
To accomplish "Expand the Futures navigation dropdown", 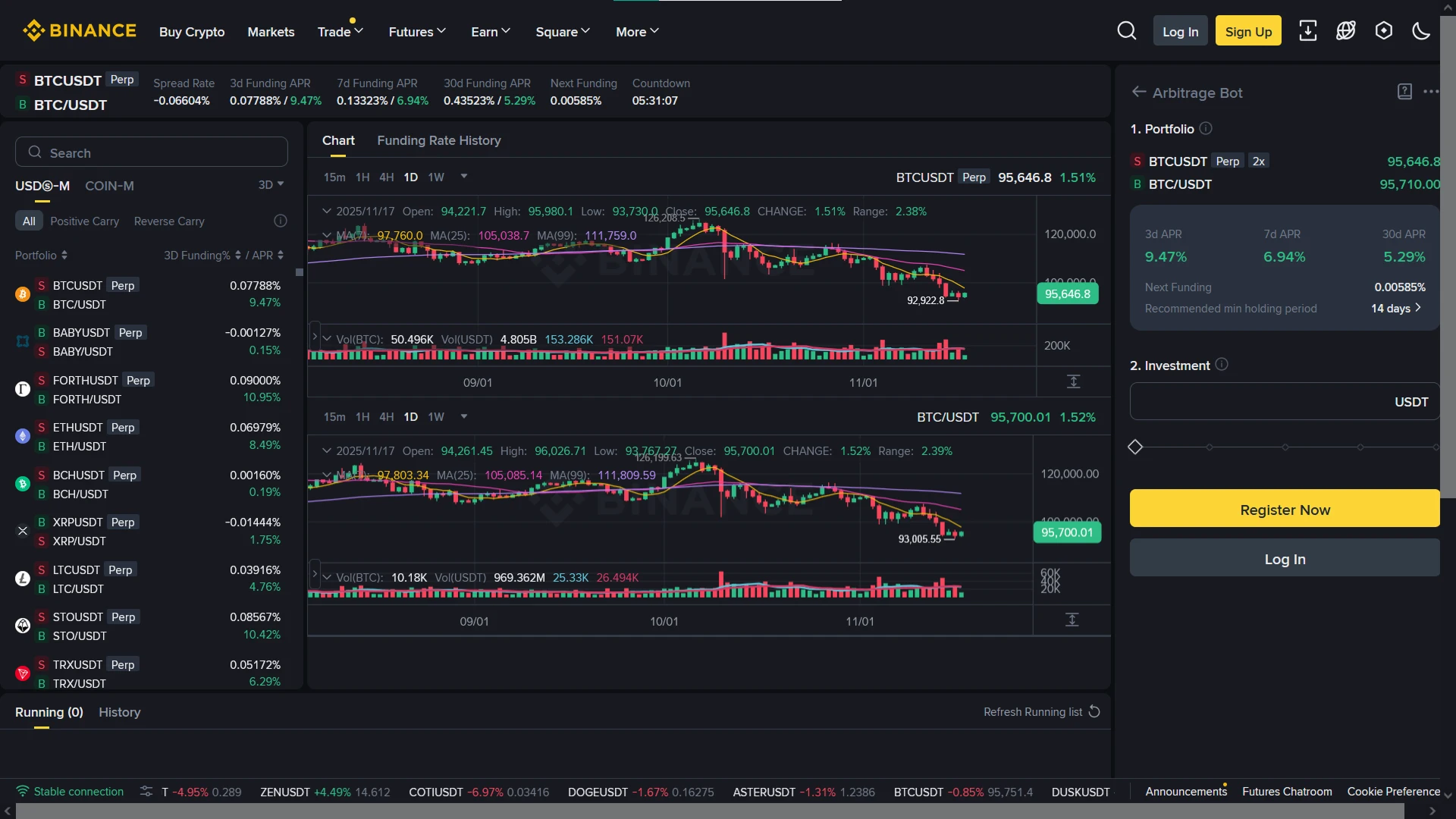I will coord(416,31).
